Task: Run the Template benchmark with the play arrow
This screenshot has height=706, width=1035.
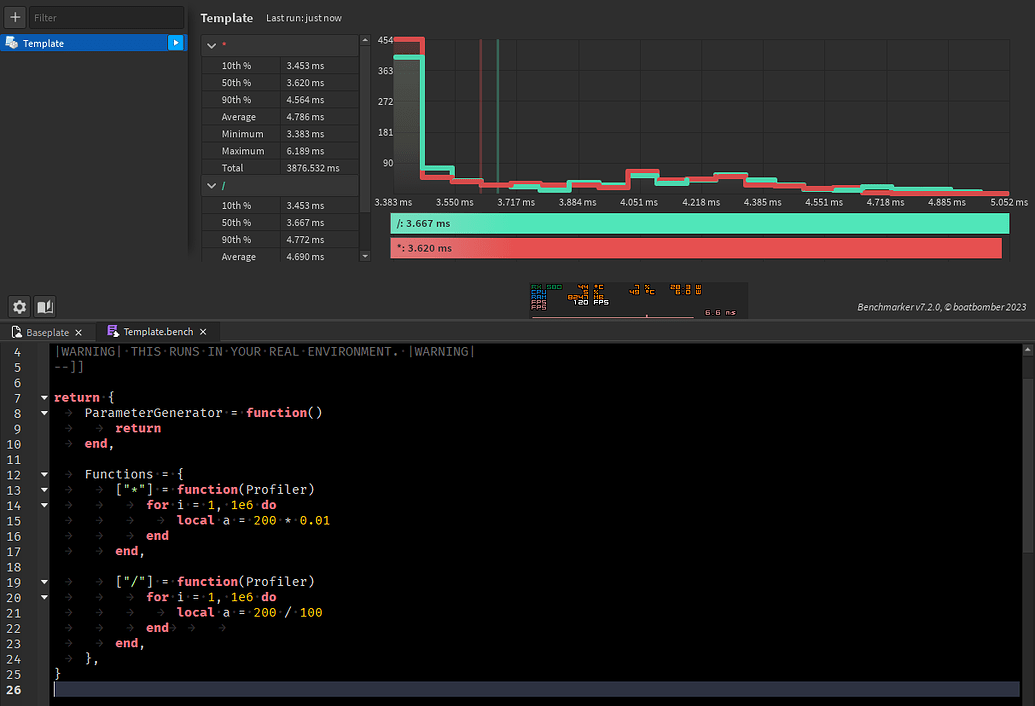Action: pyautogui.click(x=177, y=43)
